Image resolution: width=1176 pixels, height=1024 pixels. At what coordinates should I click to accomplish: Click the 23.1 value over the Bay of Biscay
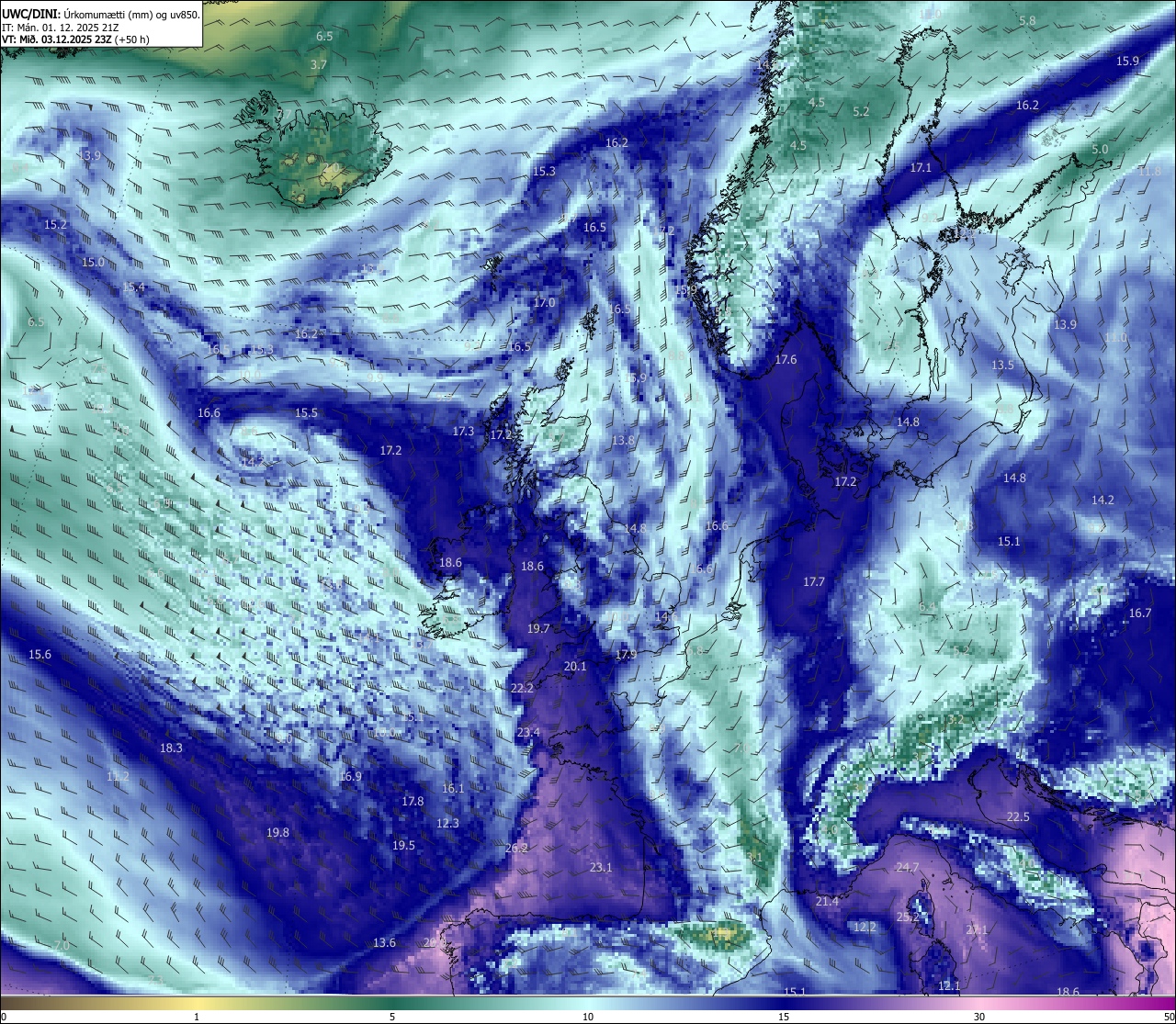click(x=601, y=867)
